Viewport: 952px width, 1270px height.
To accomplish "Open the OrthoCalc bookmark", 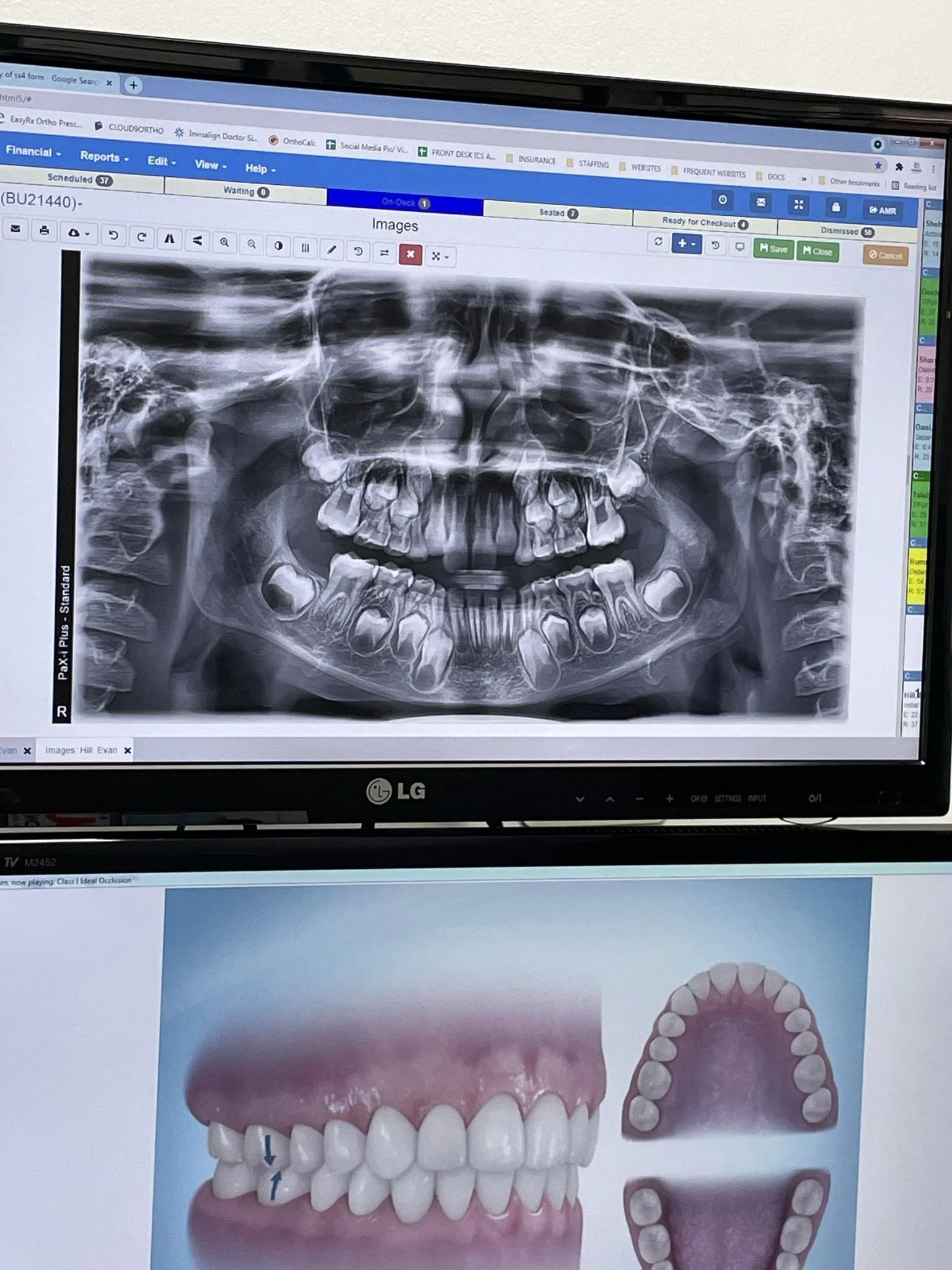I will (x=293, y=141).
